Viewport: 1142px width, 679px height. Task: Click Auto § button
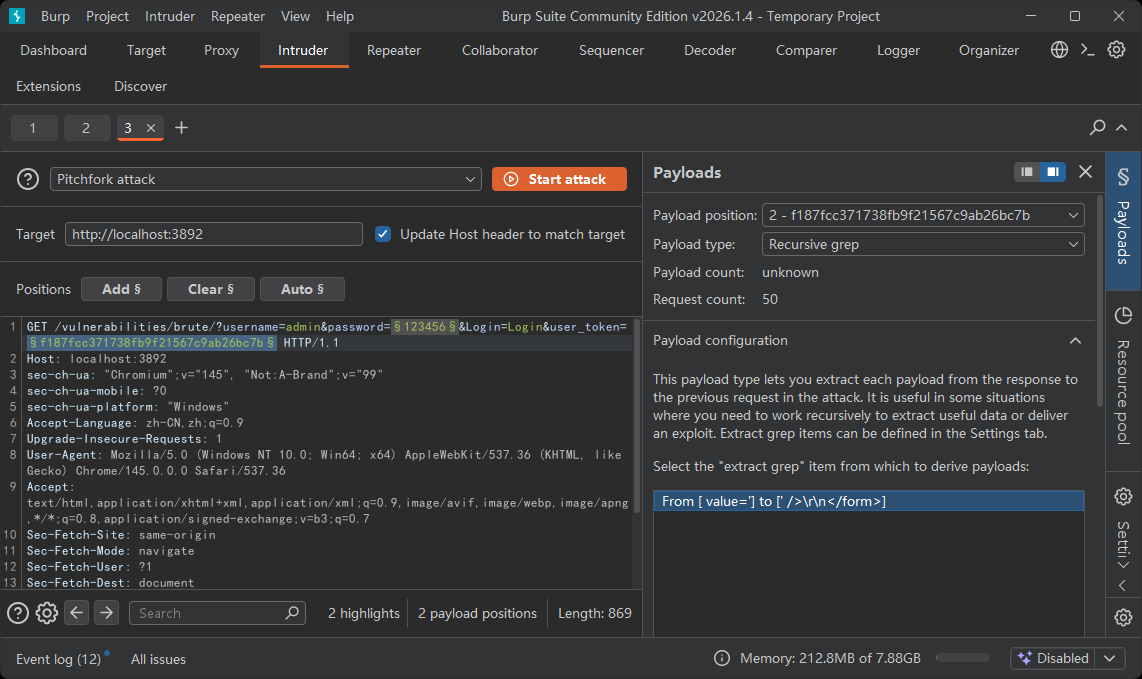302,289
